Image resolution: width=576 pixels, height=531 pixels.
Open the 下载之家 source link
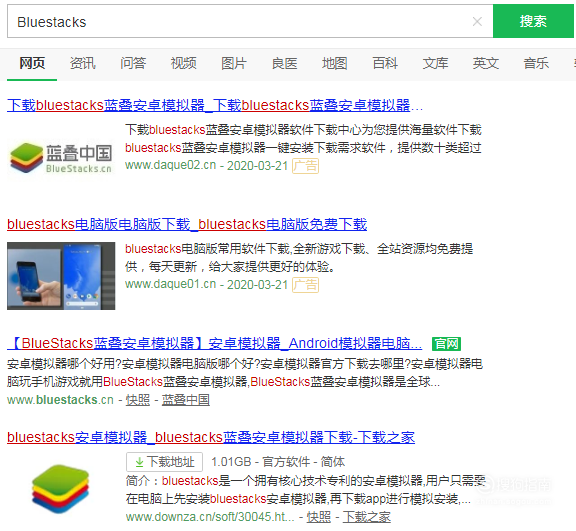[x=367, y=517]
